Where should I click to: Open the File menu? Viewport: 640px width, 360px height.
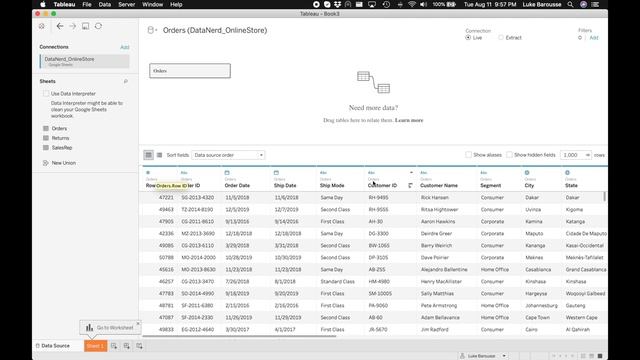pyautogui.click(x=87, y=4)
